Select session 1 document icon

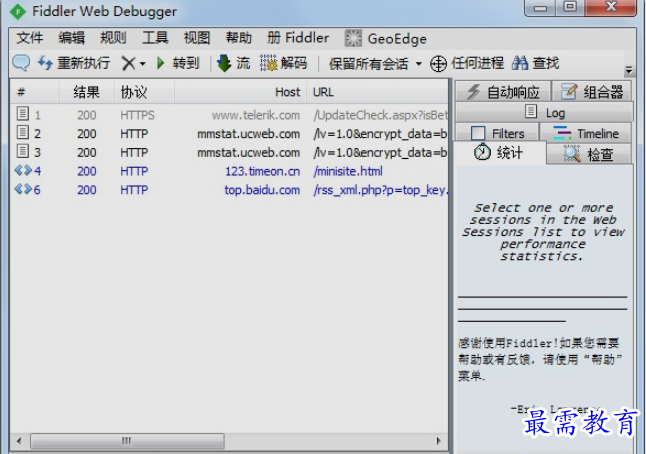click(23, 113)
